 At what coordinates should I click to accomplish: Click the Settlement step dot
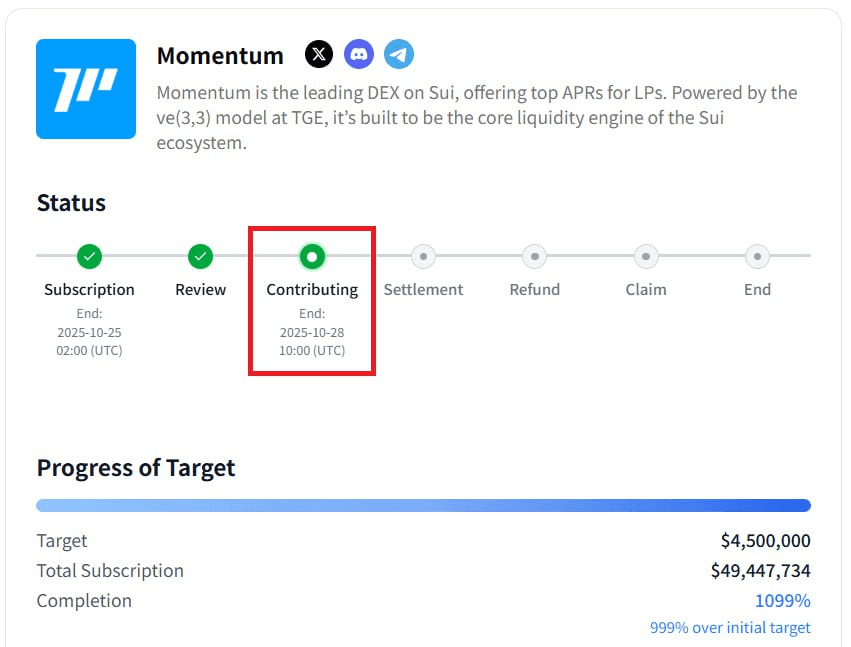pyautogui.click(x=424, y=257)
